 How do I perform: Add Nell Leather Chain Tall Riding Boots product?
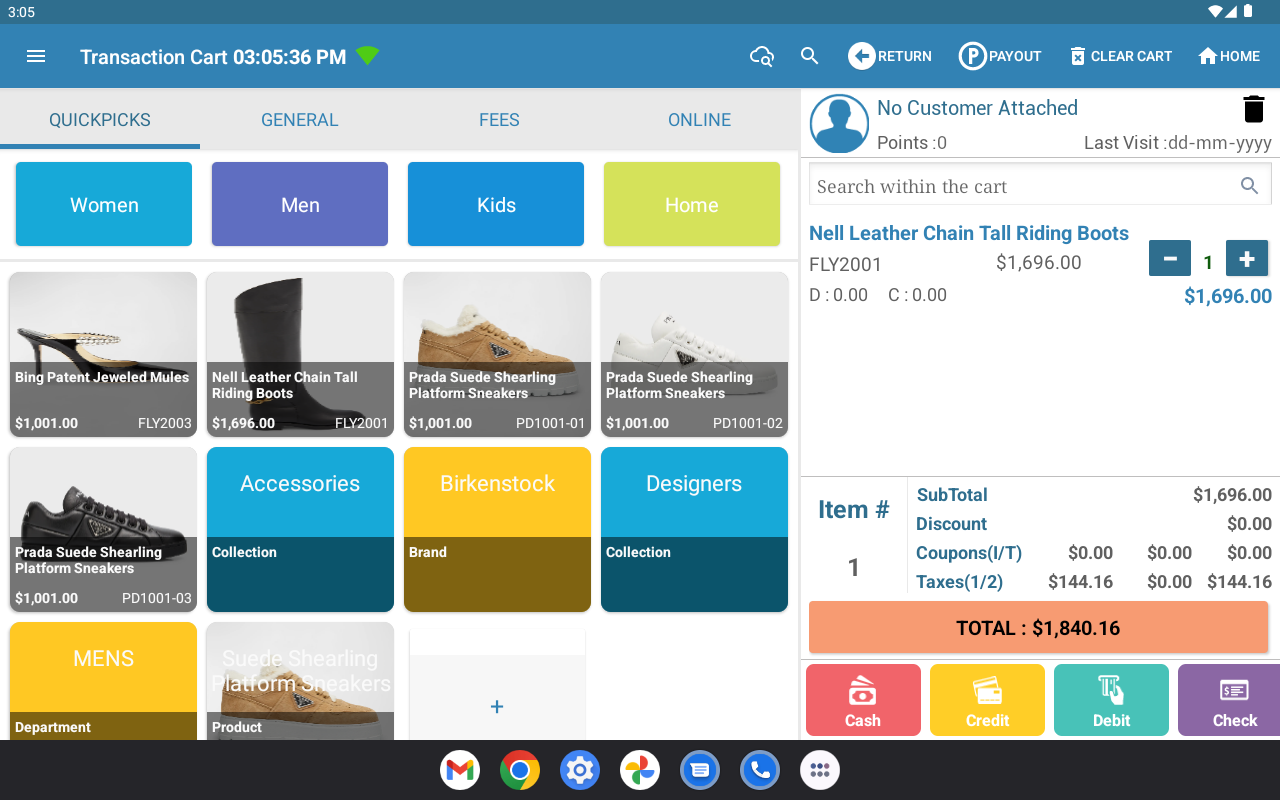click(300, 355)
